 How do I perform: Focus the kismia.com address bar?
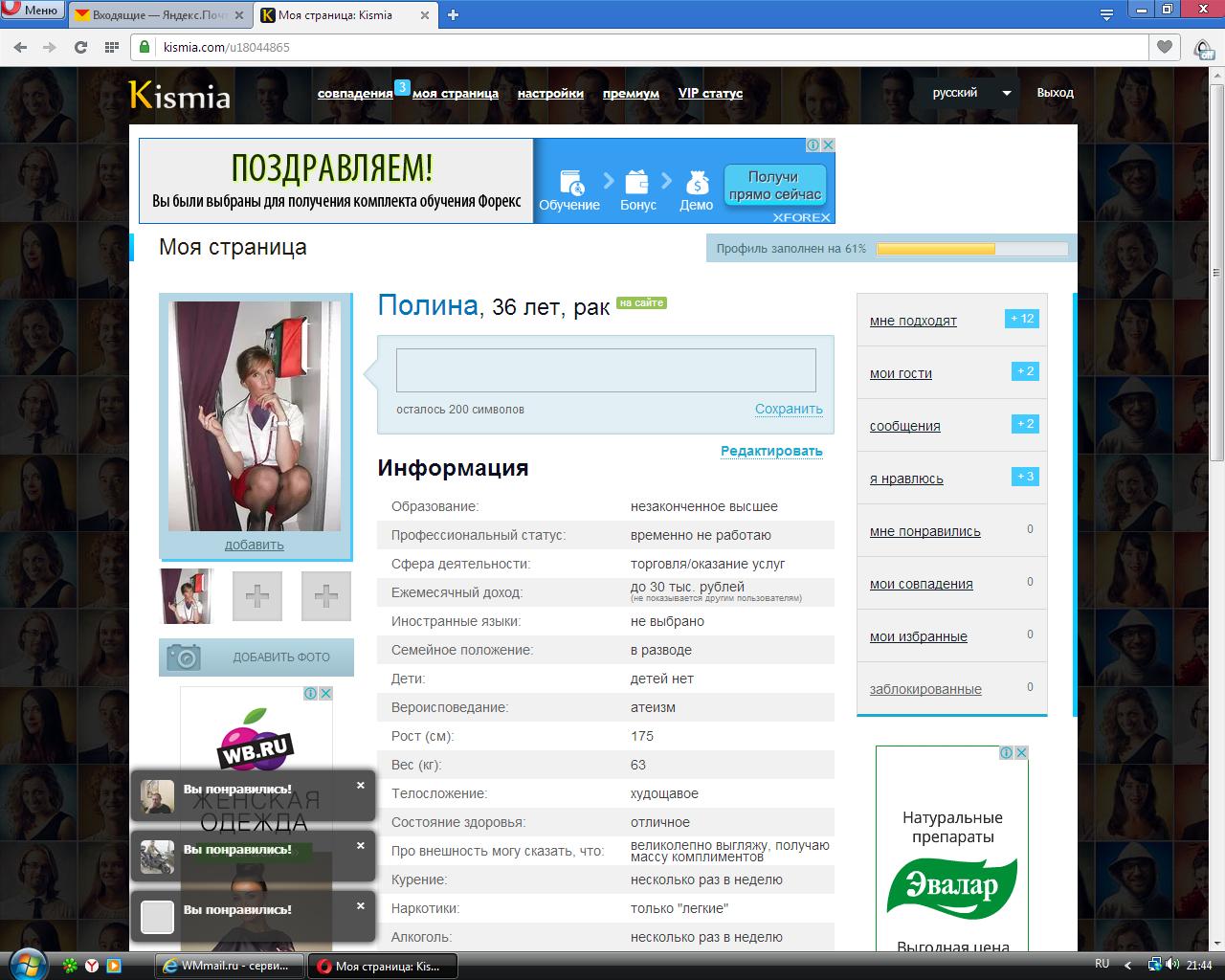[641, 47]
